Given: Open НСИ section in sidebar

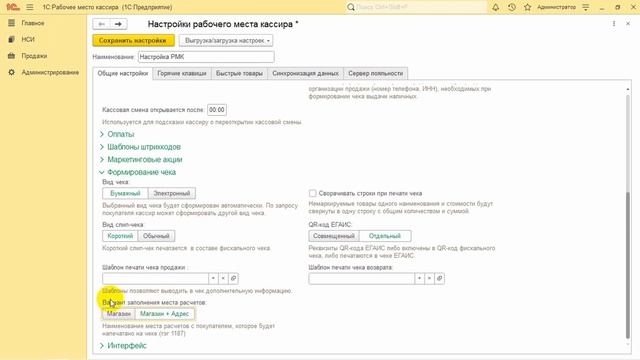Looking at the screenshot, I should click(28, 40).
